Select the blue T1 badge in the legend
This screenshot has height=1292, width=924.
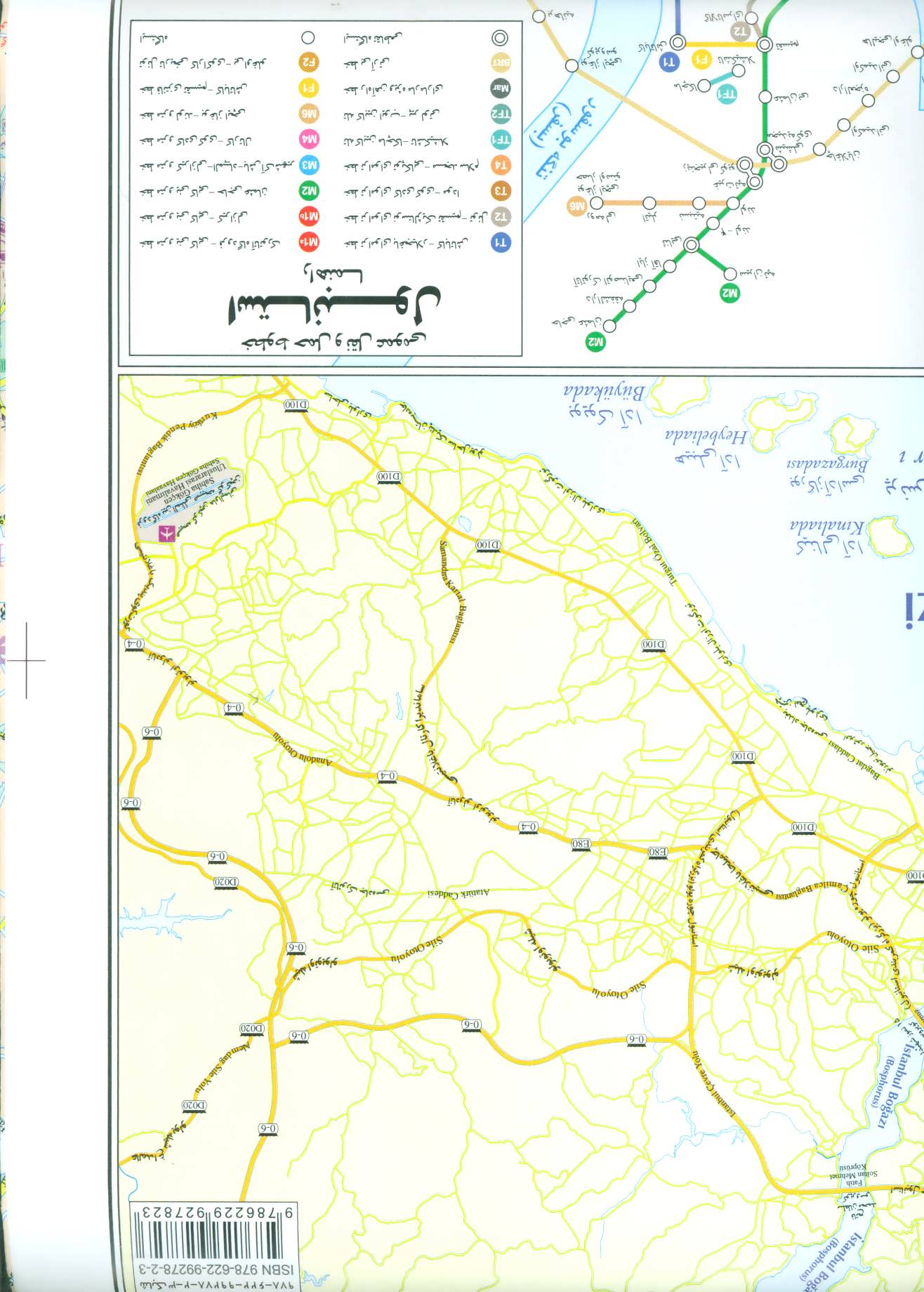500,242
